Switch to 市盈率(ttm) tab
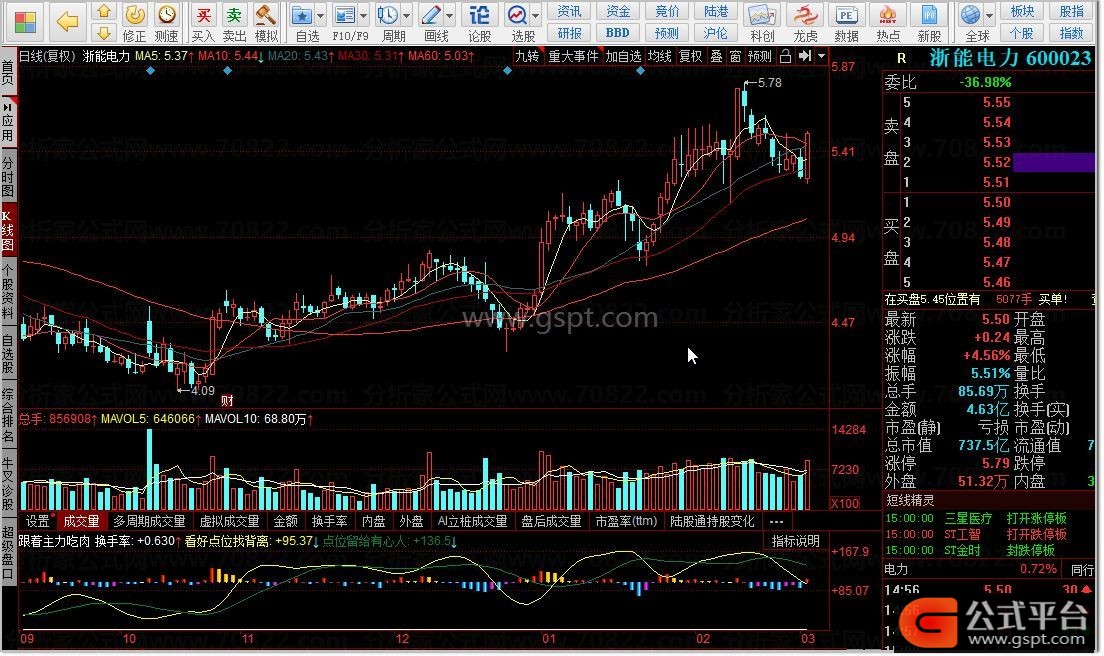This screenshot has width=1104, height=656. pyautogui.click(x=626, y=522)
